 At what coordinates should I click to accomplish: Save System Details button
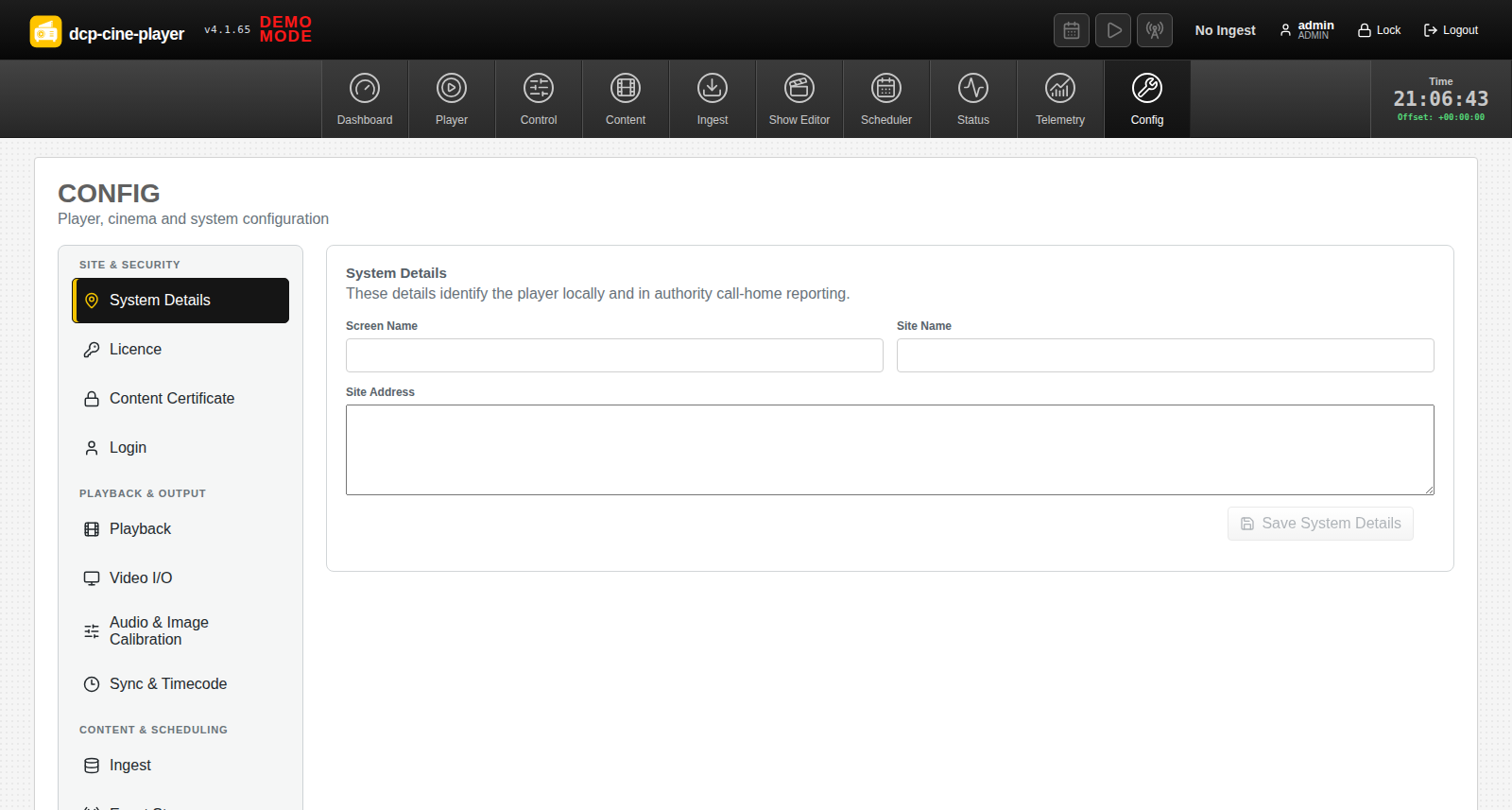(1320, 524)
